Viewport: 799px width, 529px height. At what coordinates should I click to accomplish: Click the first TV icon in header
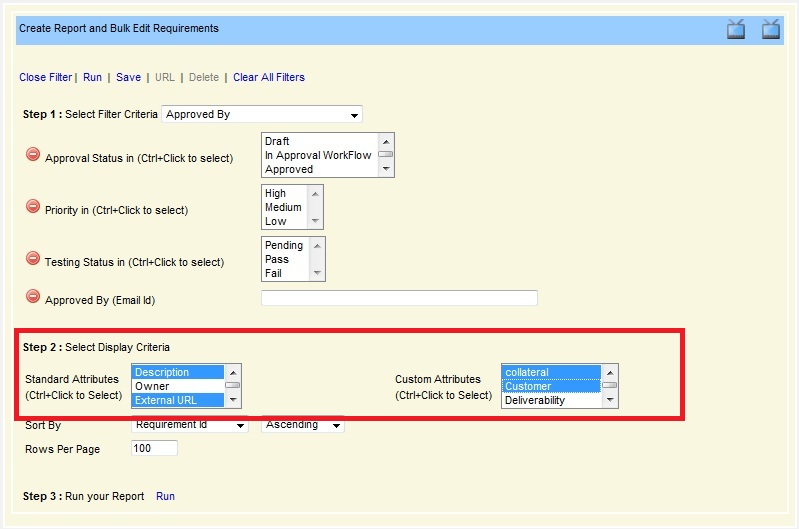(x=736, y=29)
